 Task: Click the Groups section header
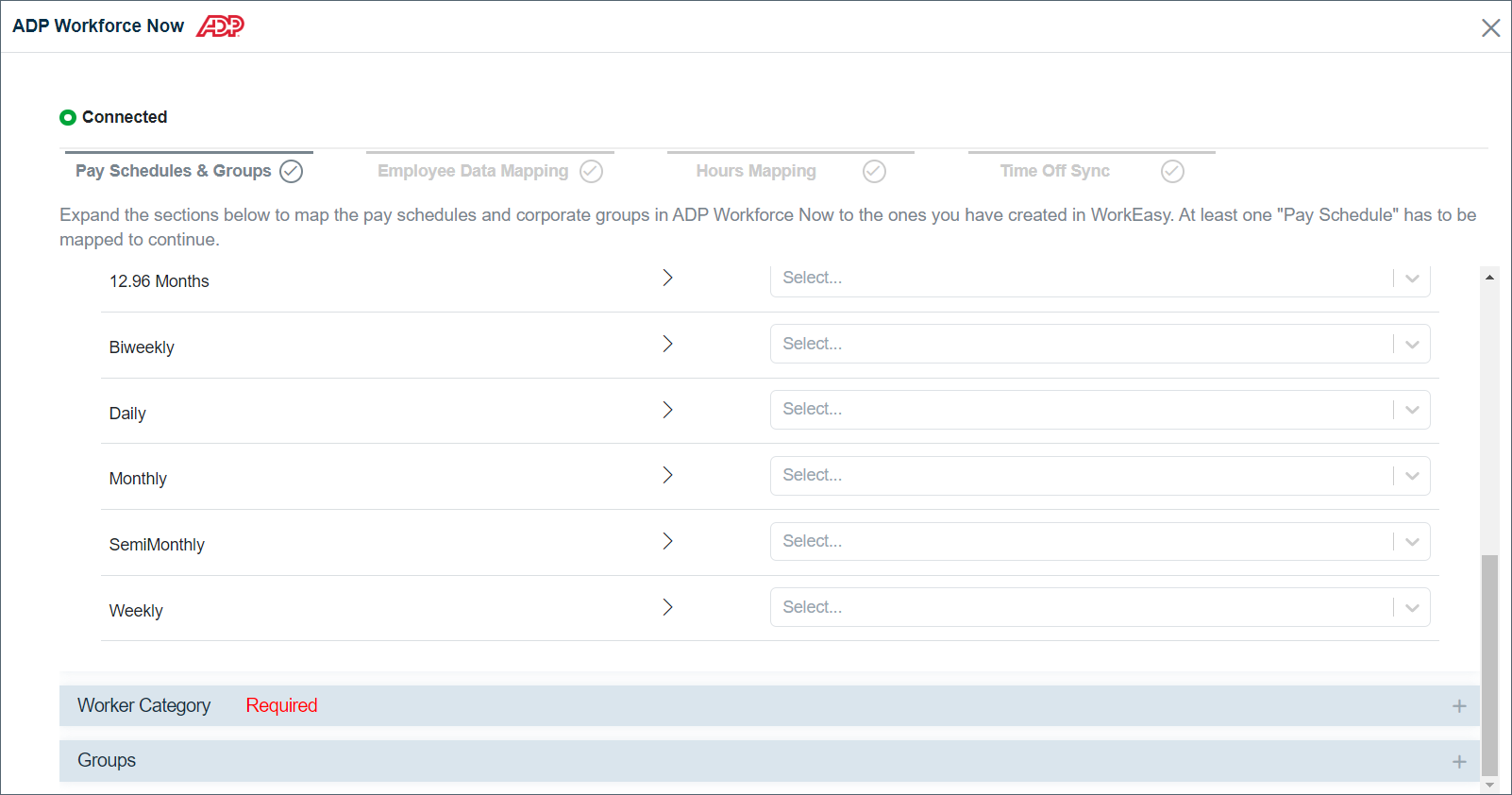(769, 761)
